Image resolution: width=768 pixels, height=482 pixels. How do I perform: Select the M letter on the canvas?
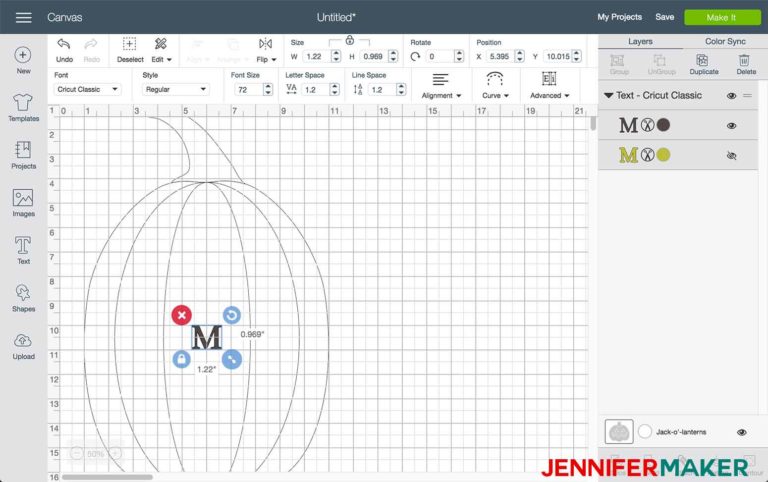pyautogui.click(x=206, y=337)
